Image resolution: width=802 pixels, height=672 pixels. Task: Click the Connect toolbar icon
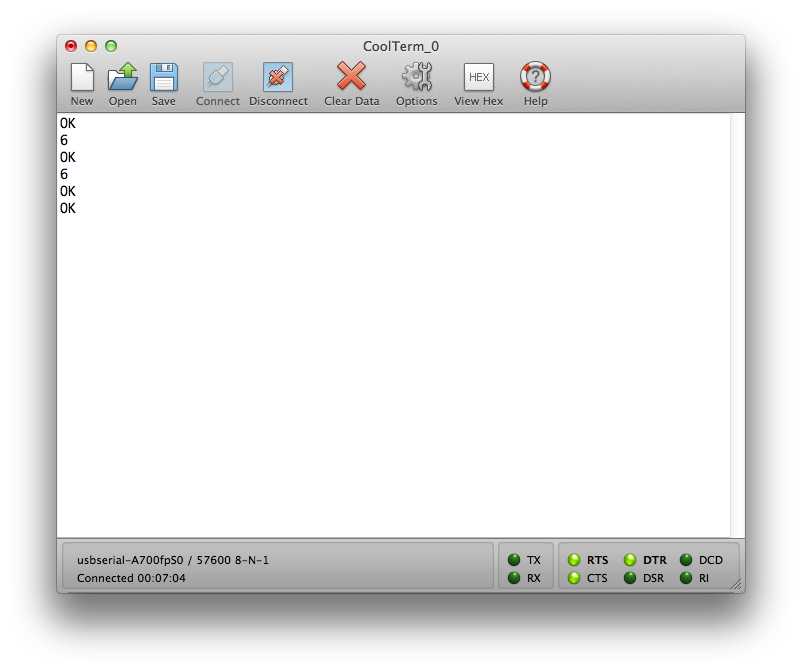tap(217, 80)
